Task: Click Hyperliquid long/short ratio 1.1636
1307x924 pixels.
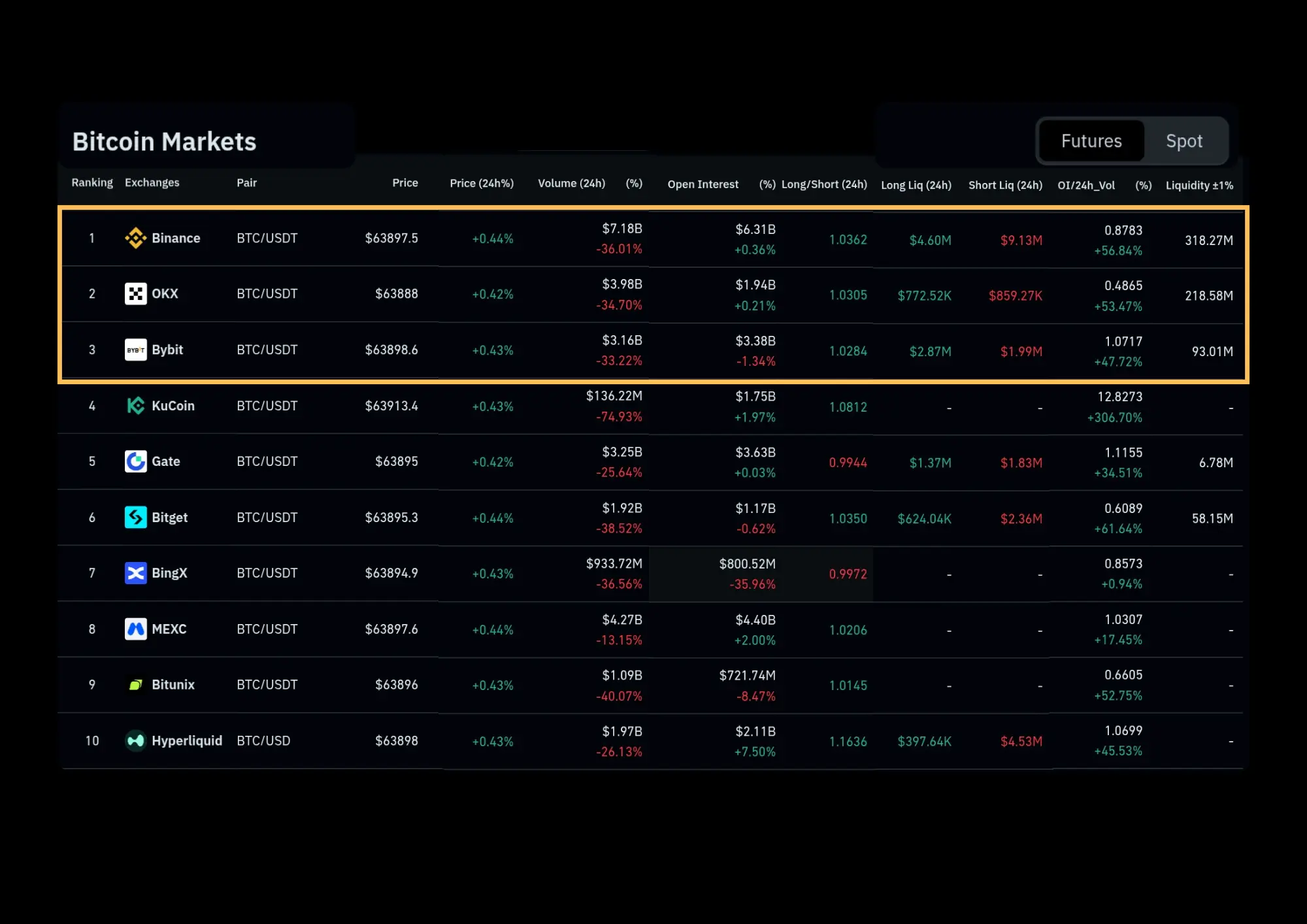Action: (848, 742)
